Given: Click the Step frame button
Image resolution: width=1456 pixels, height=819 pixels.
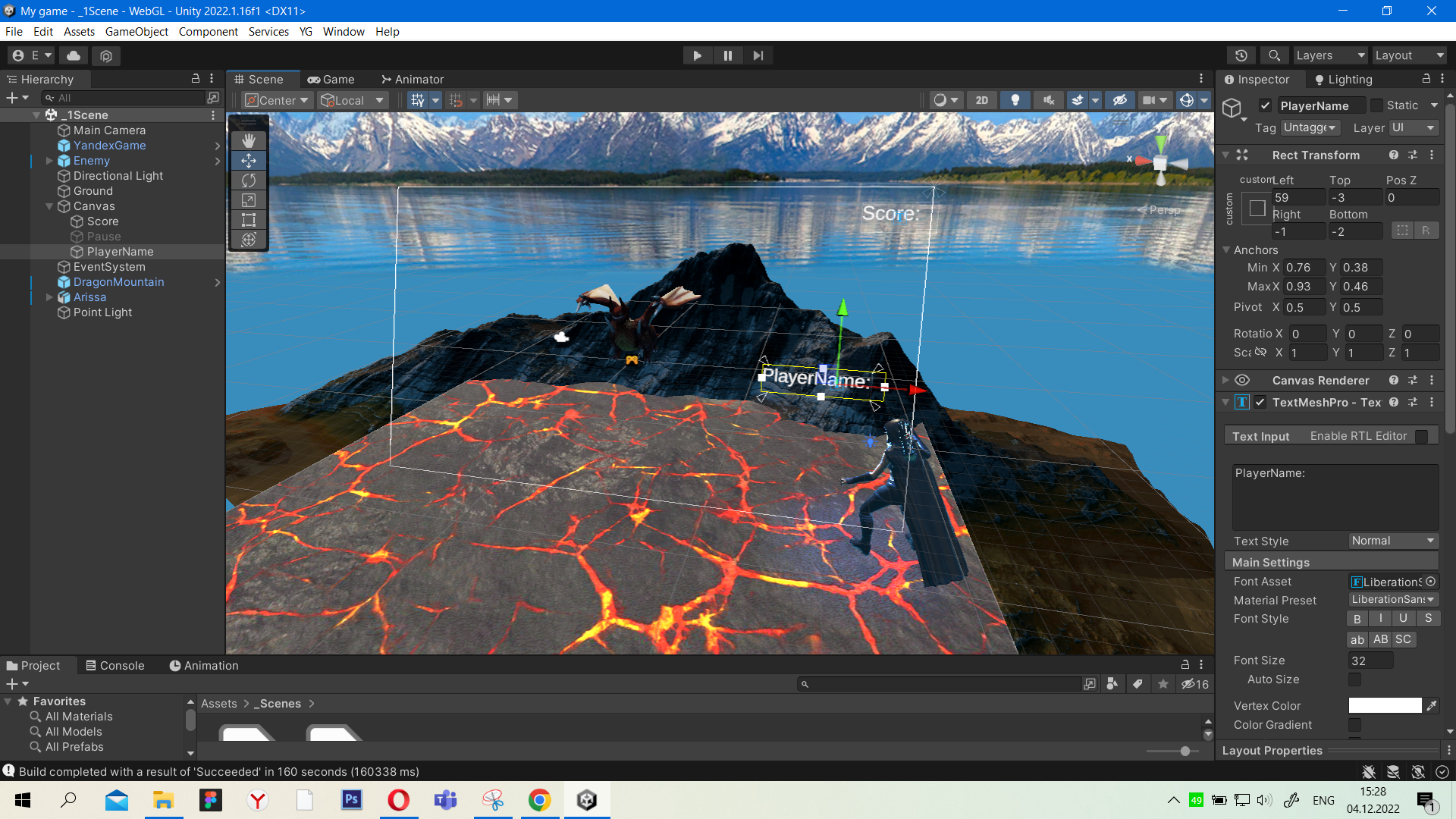Looking at the screenshot, I should [758, 55].
